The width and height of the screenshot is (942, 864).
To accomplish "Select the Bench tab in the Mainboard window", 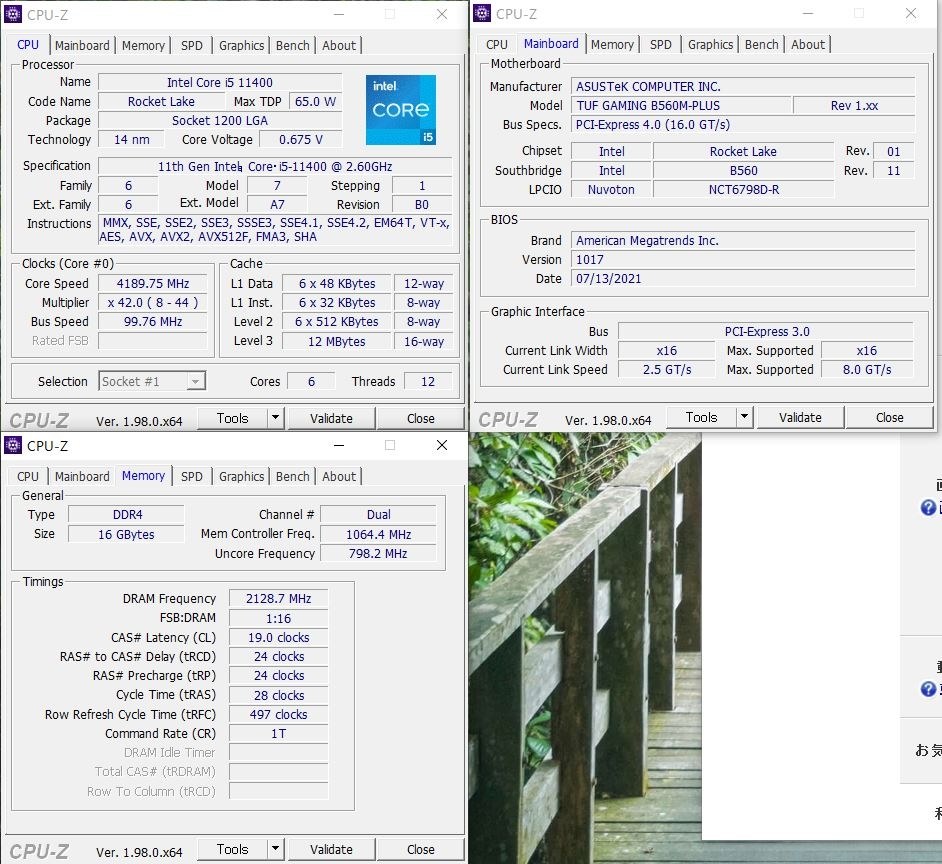I will click(x=762, y=44).
